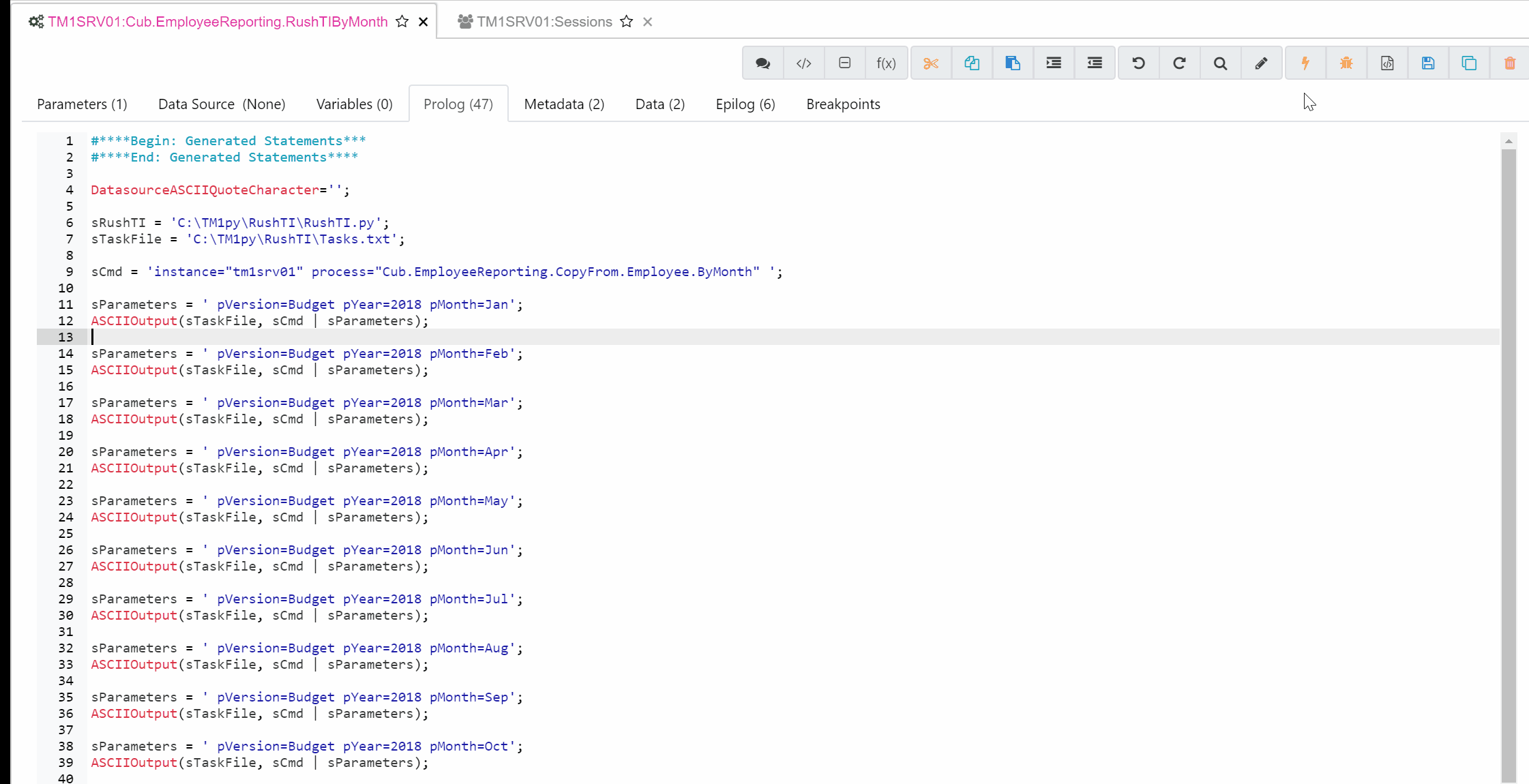This screenshot has height=784, width=1529.
Task: Open the Parameters (1) tab
Action: 82,104
